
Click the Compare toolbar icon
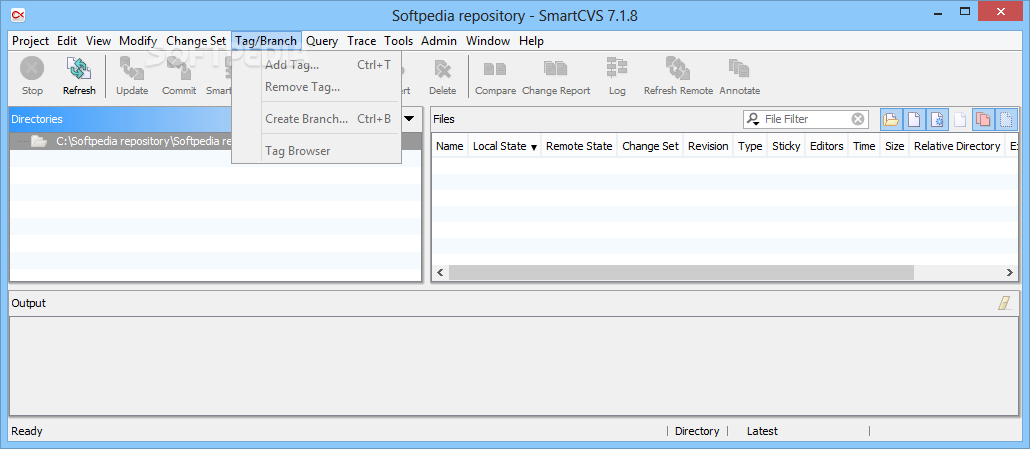495,69
